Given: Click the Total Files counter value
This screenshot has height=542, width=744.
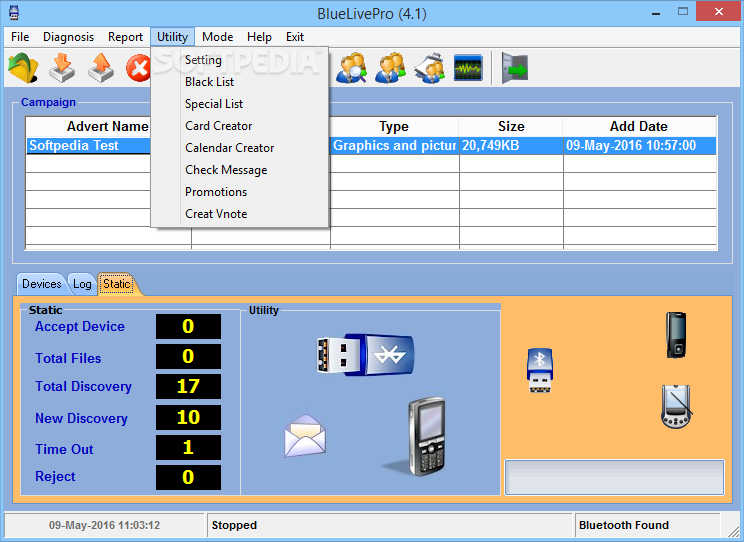Looking at the screenshot, I should tap(188, 356).
